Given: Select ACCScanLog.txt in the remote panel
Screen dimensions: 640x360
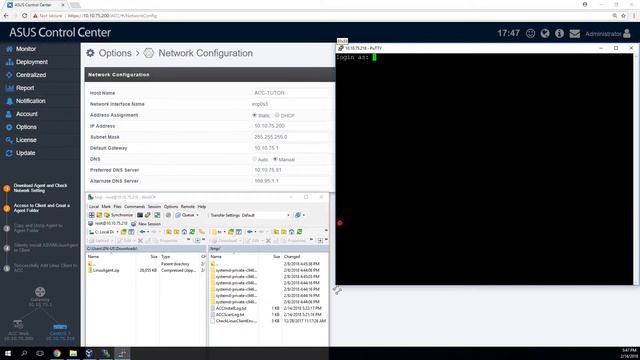Looking at the screenshot, I should coord(230,315).
